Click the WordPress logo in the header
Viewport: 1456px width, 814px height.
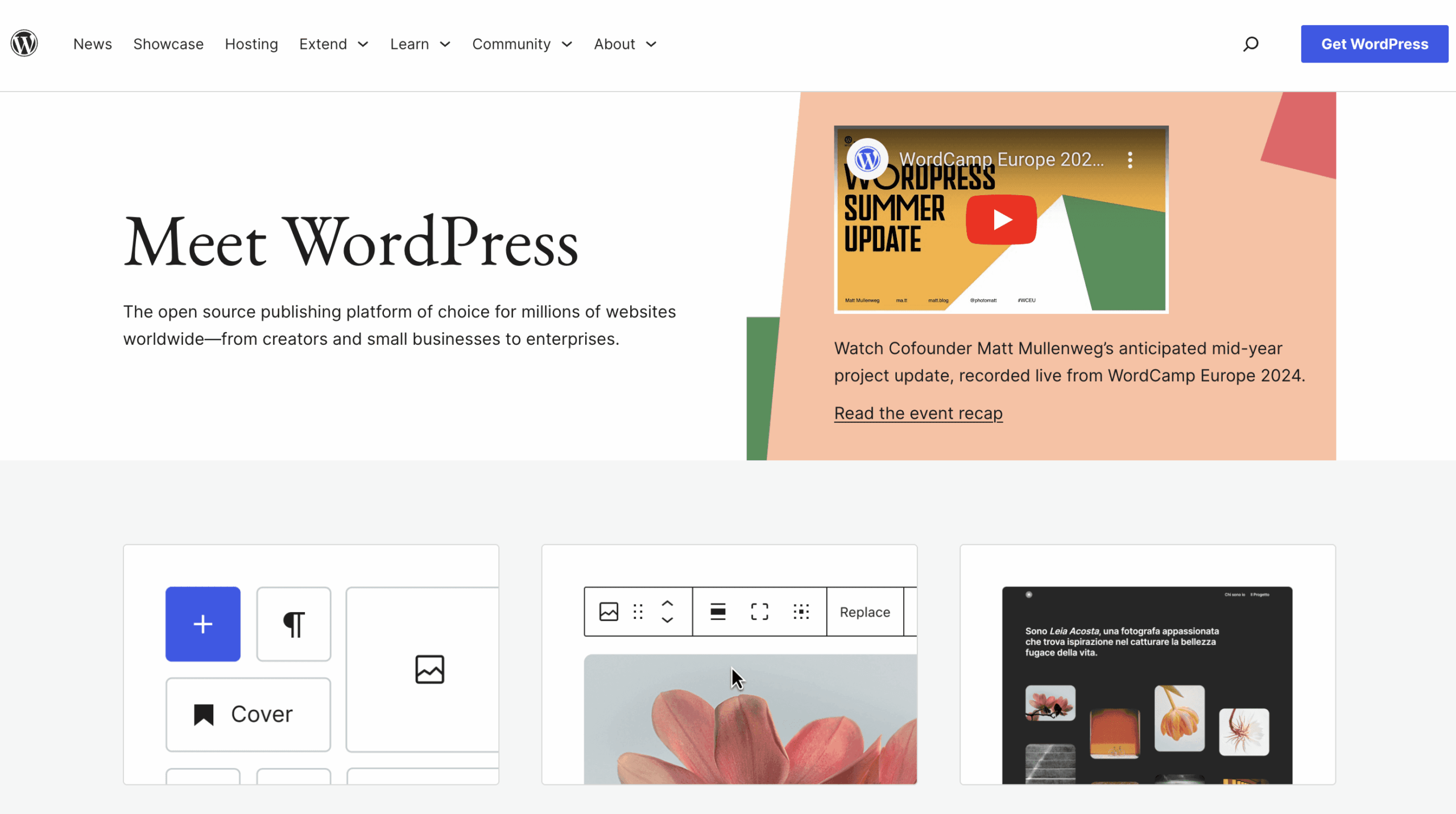coord(24,43)
